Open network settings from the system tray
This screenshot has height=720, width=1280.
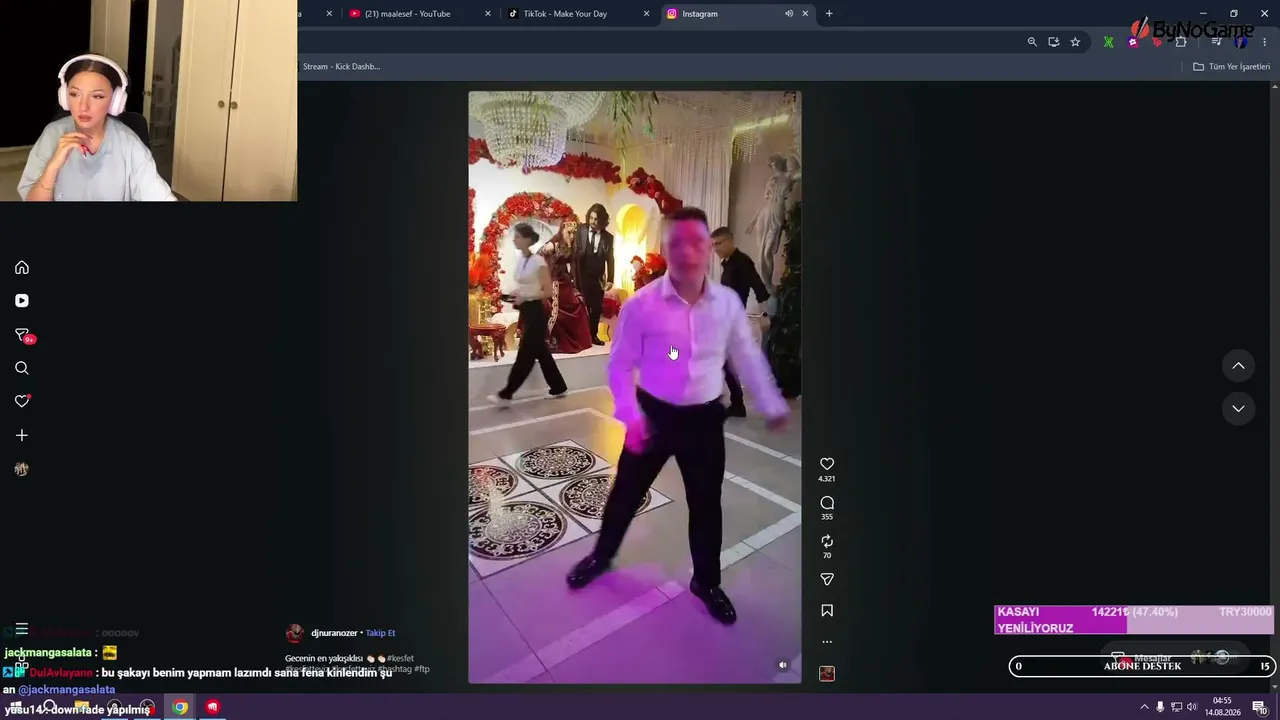tap(1176, 707)
